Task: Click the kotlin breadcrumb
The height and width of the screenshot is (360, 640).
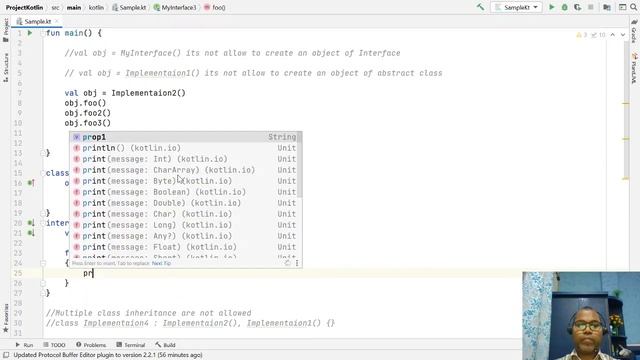Action: [96, 7]
